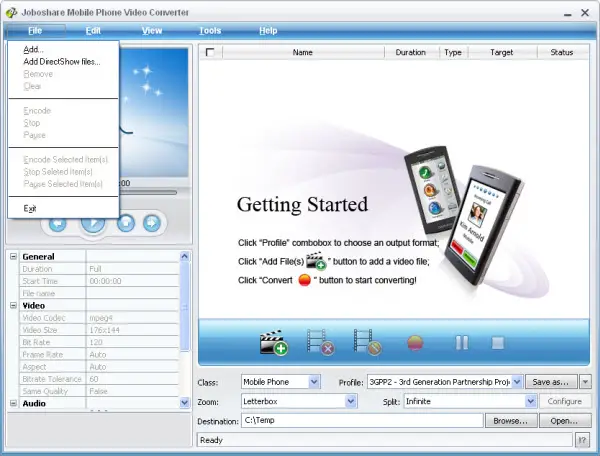
Task: Click the Remove file filmstrip icon
Action: tap(320, 342)
